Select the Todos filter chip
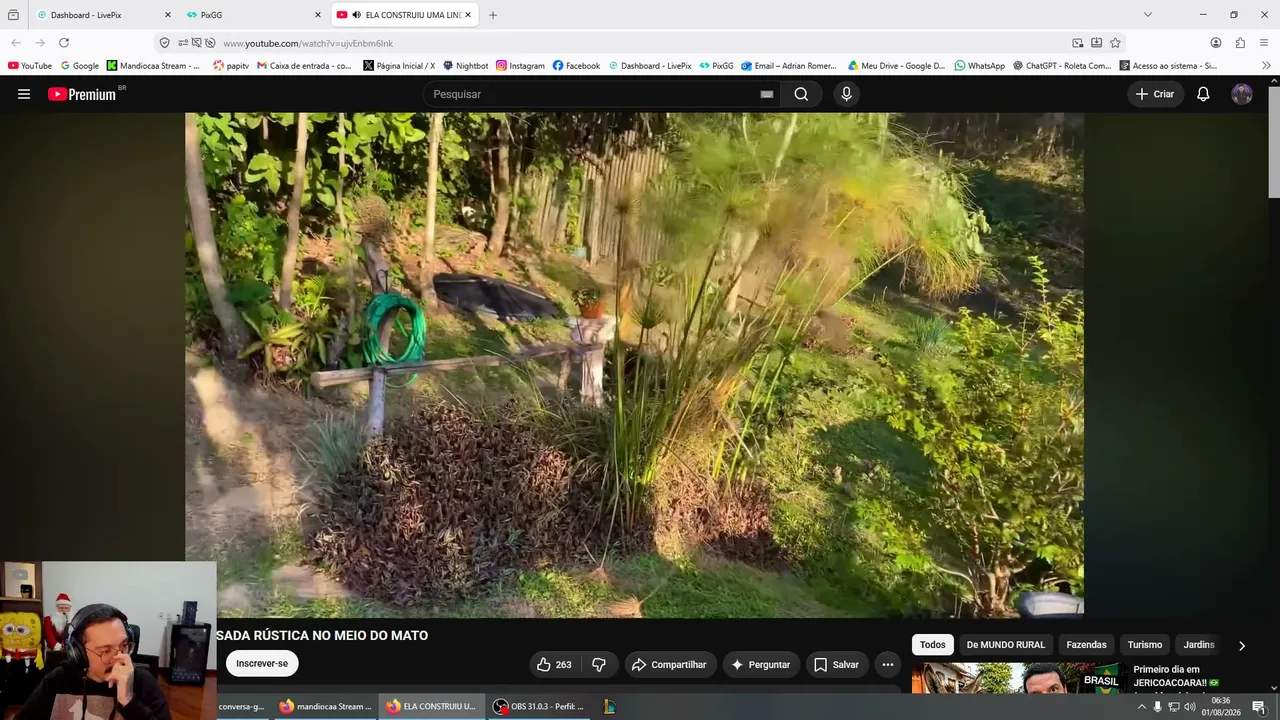The width and height of the screenshot is (1280, 720). (x=932, y=645)
